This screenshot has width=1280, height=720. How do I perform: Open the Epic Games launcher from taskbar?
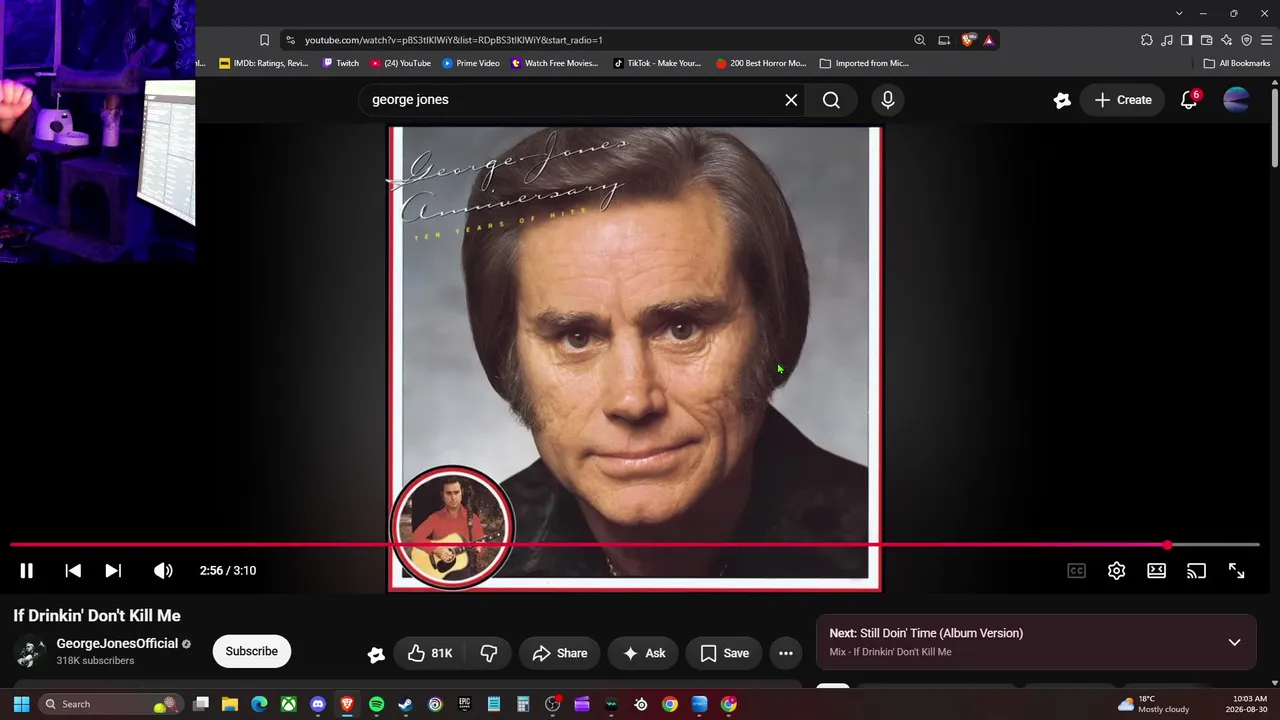[464, 704]
